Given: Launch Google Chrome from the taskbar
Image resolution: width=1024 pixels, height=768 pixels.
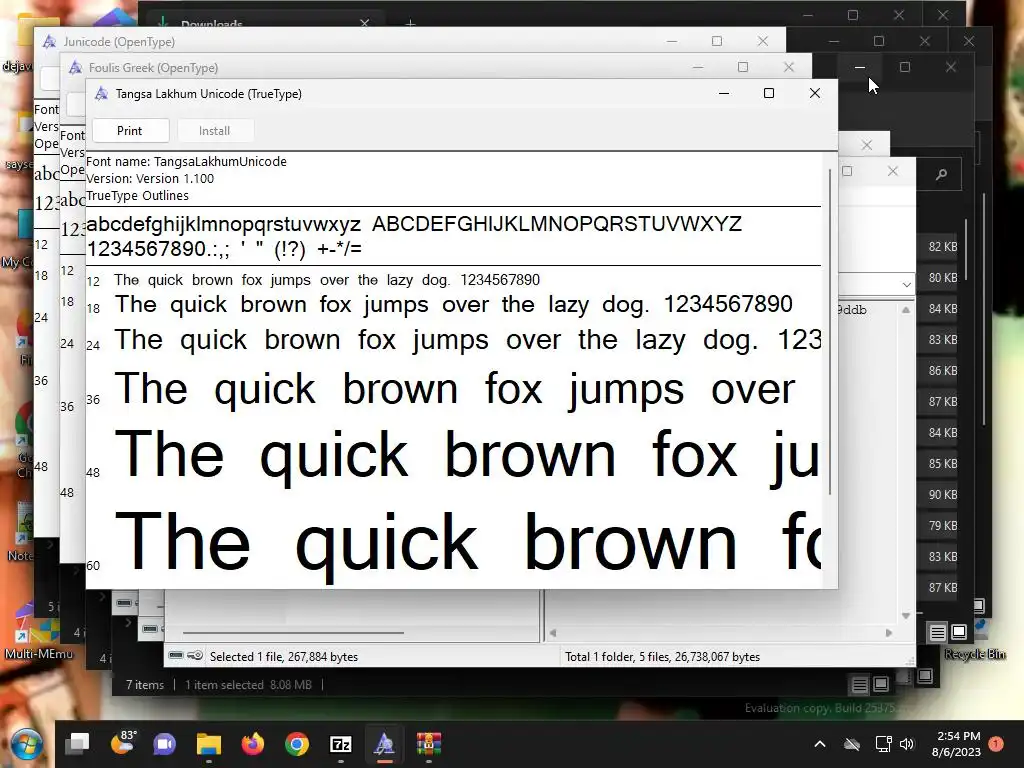Looking at the screenshot, I should (x=297, y=744).
